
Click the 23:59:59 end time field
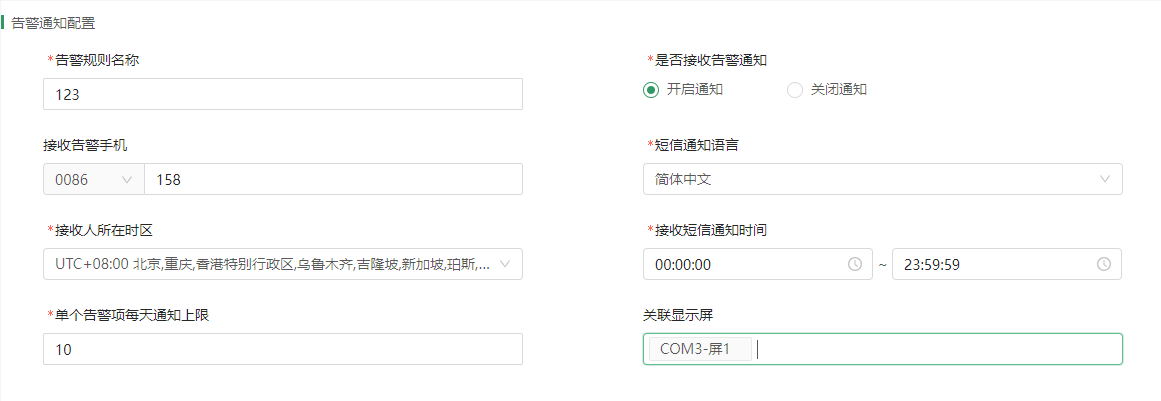pyautogui.click(x=1007, y=264)
